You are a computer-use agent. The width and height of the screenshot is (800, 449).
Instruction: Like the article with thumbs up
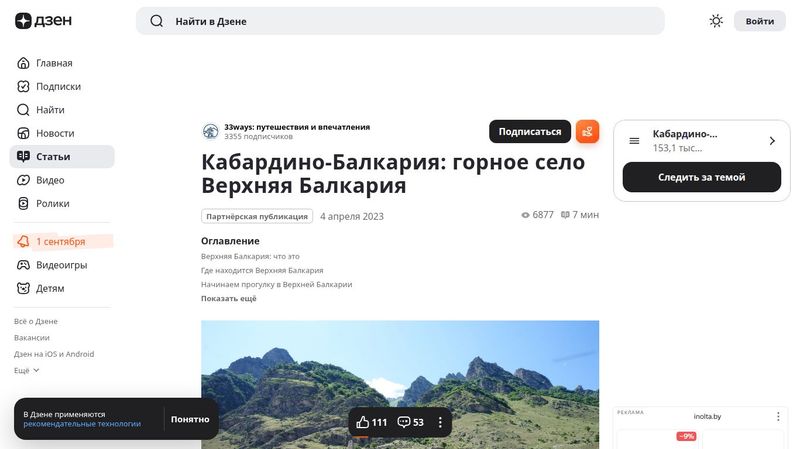coord(371,422)
